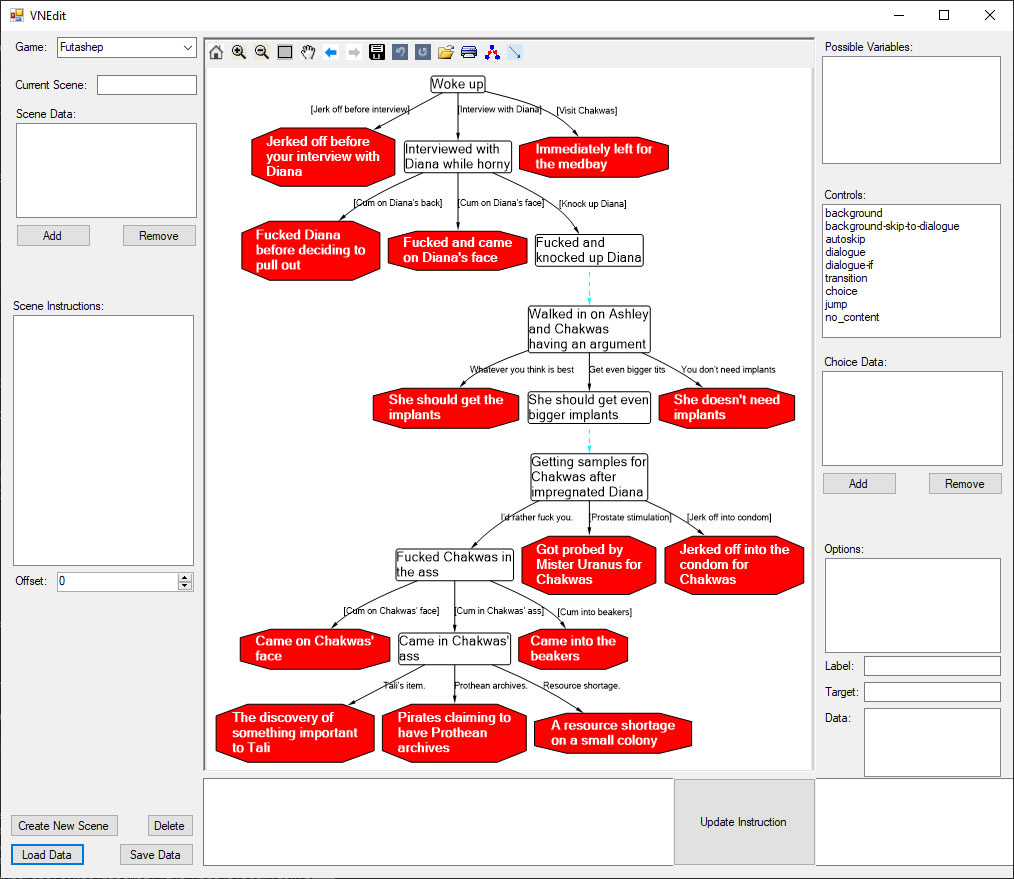Click the '[Visit Chakwas]' edge label

[587, 111]
